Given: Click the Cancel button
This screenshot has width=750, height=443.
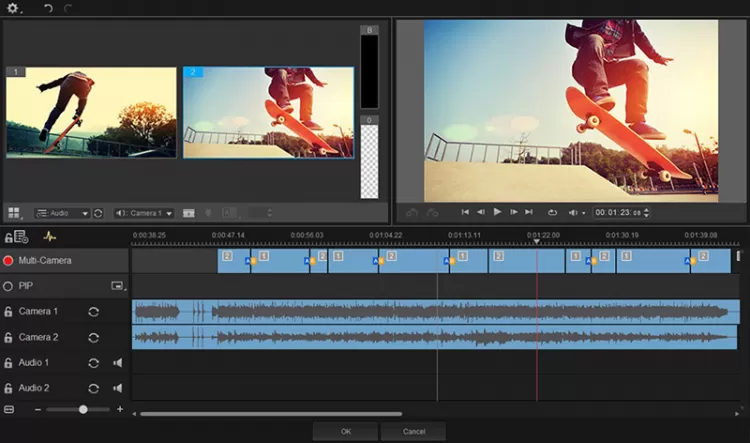Looking at the screenshot, I should 413,431.
